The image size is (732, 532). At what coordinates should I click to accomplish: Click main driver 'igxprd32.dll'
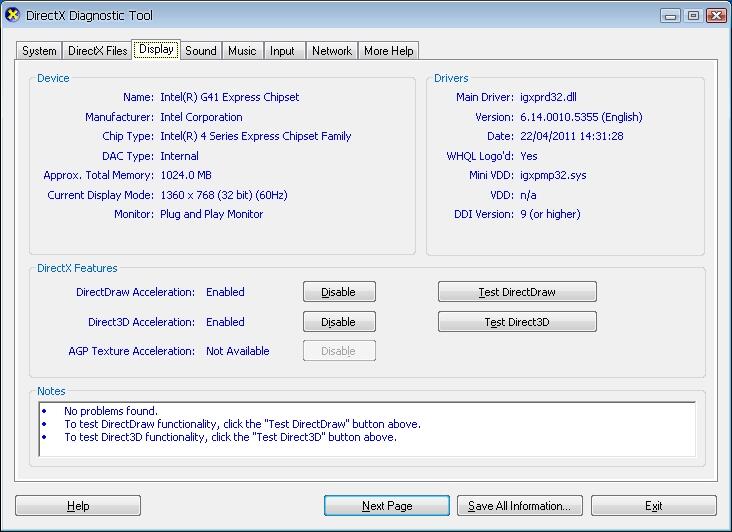[x=548, y=97]
